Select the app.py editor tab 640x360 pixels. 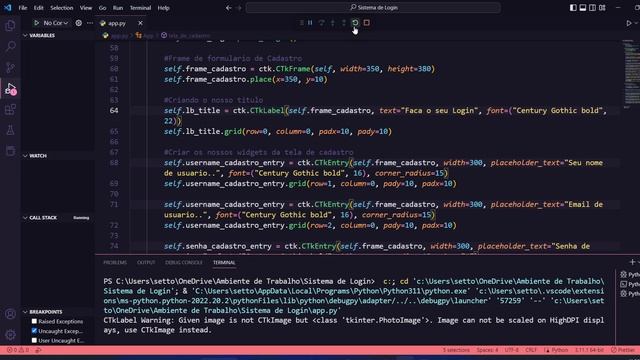tap(117, 23)
